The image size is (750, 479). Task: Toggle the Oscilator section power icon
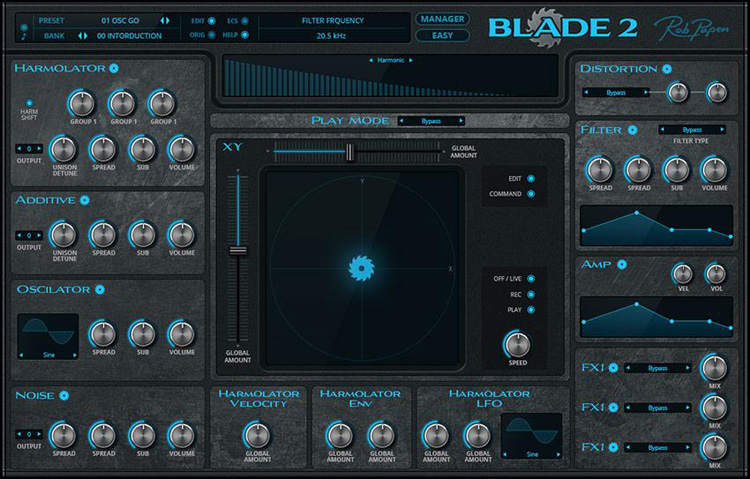tap(99, 290)
